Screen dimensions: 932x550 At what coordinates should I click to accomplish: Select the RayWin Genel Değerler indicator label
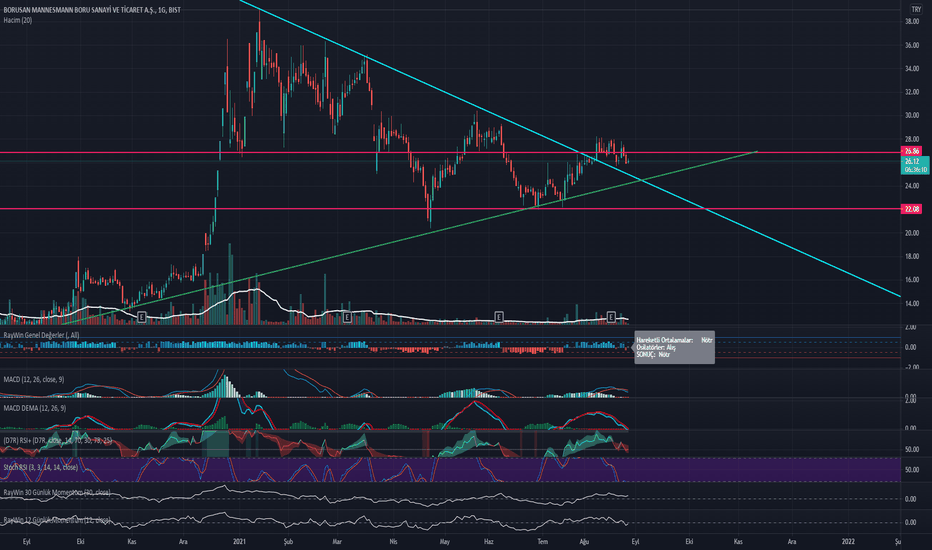pyautogui.click(x=41, y=335)
